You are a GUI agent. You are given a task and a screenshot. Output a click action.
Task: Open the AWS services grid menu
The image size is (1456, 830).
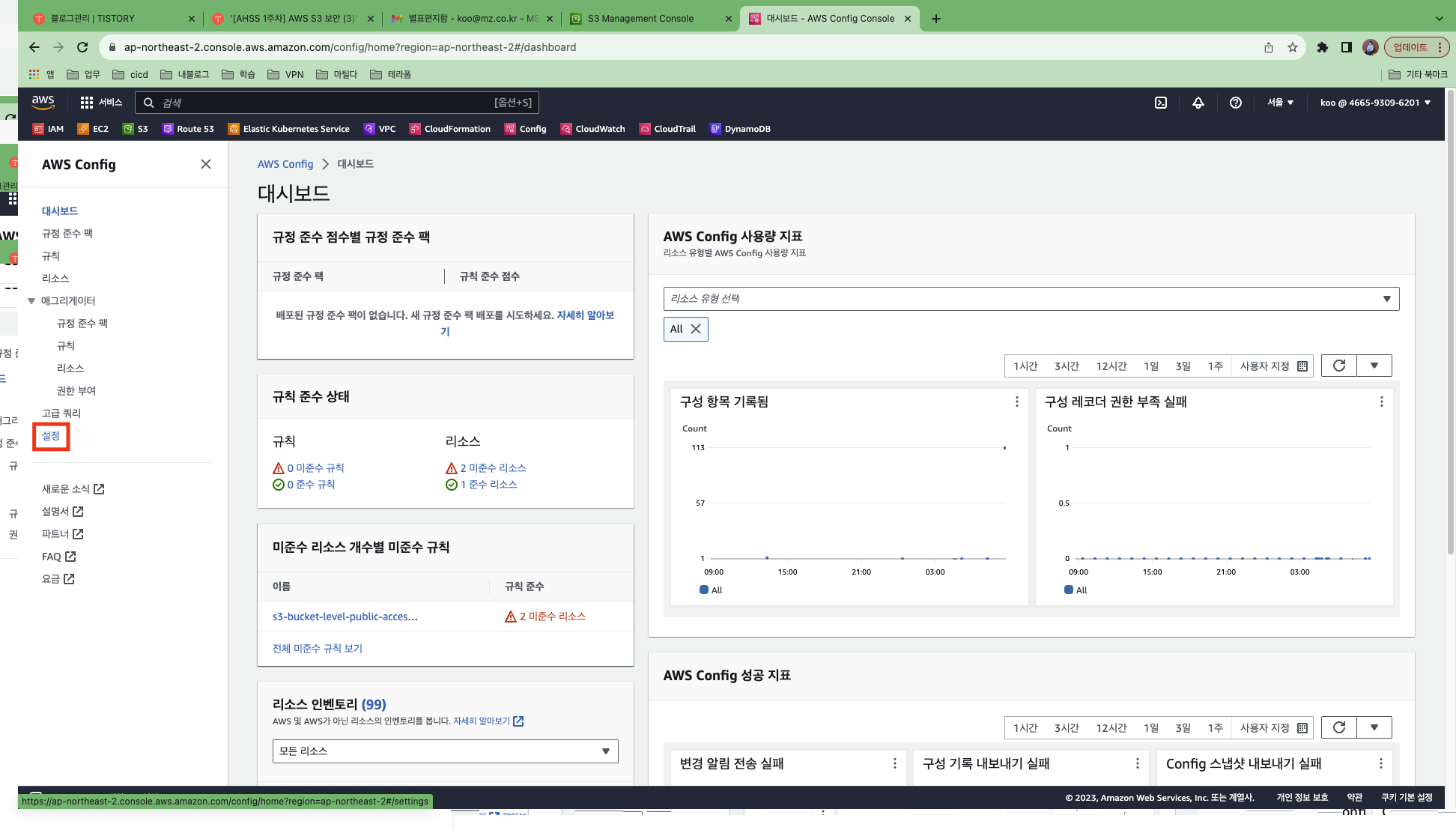87,103
